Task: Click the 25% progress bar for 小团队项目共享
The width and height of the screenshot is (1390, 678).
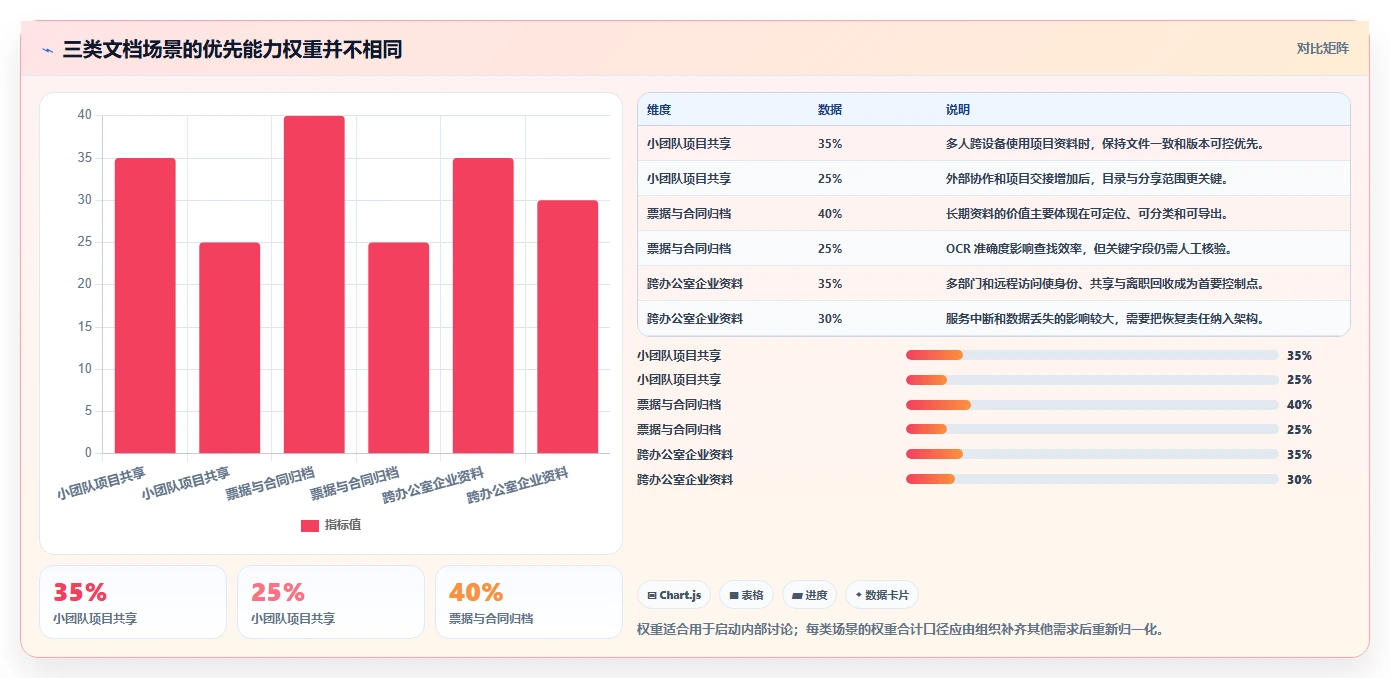Action: pos(1092,380)
